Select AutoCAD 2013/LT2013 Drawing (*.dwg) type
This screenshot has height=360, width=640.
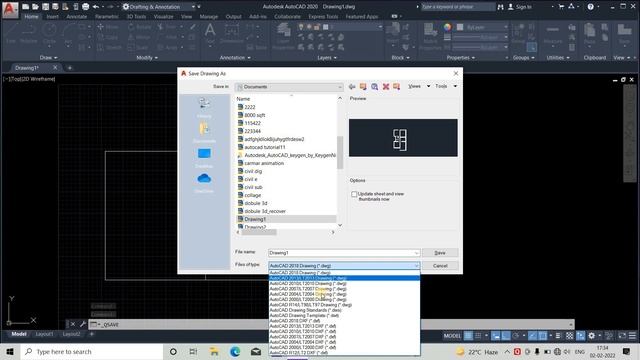344,278
